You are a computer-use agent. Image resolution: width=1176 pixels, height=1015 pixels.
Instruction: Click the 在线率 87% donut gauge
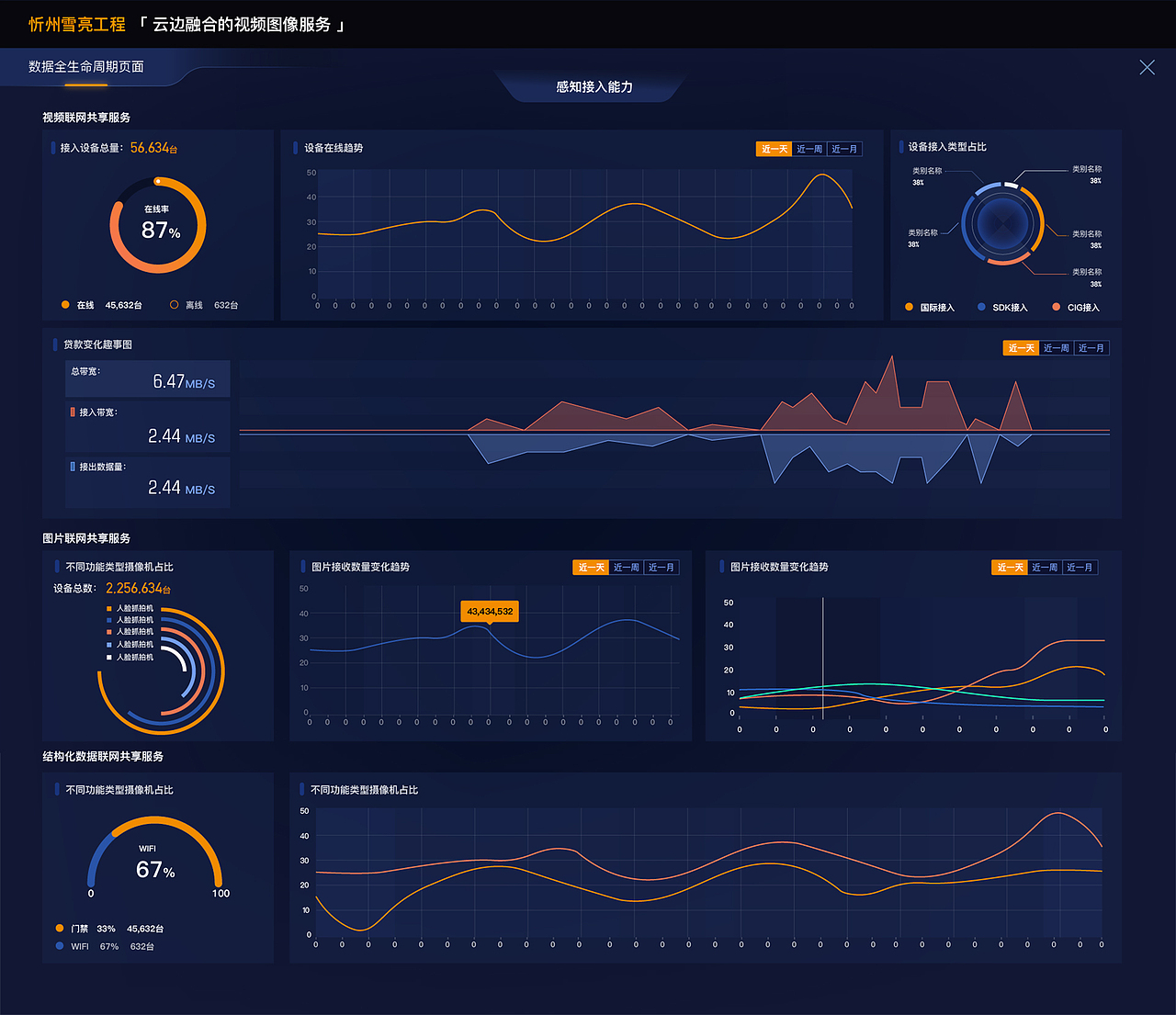point(158,225)
